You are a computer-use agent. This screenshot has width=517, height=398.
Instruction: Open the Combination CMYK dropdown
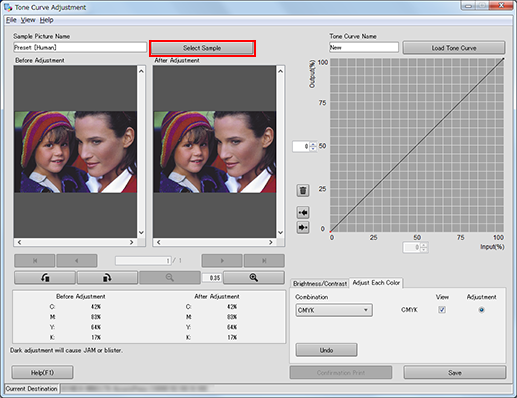(x=334, y=310)
